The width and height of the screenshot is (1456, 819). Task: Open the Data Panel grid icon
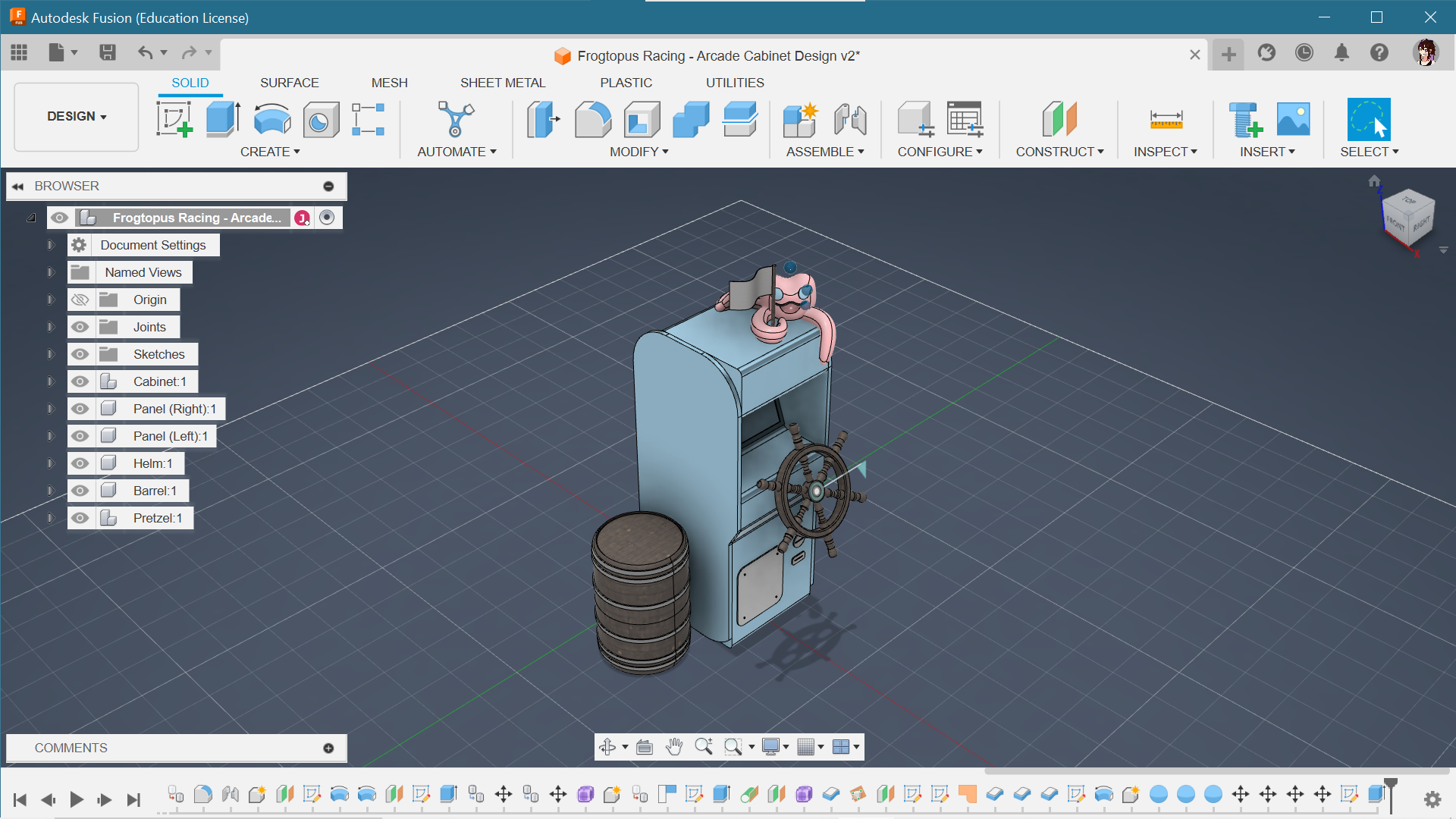coord(19,52)
